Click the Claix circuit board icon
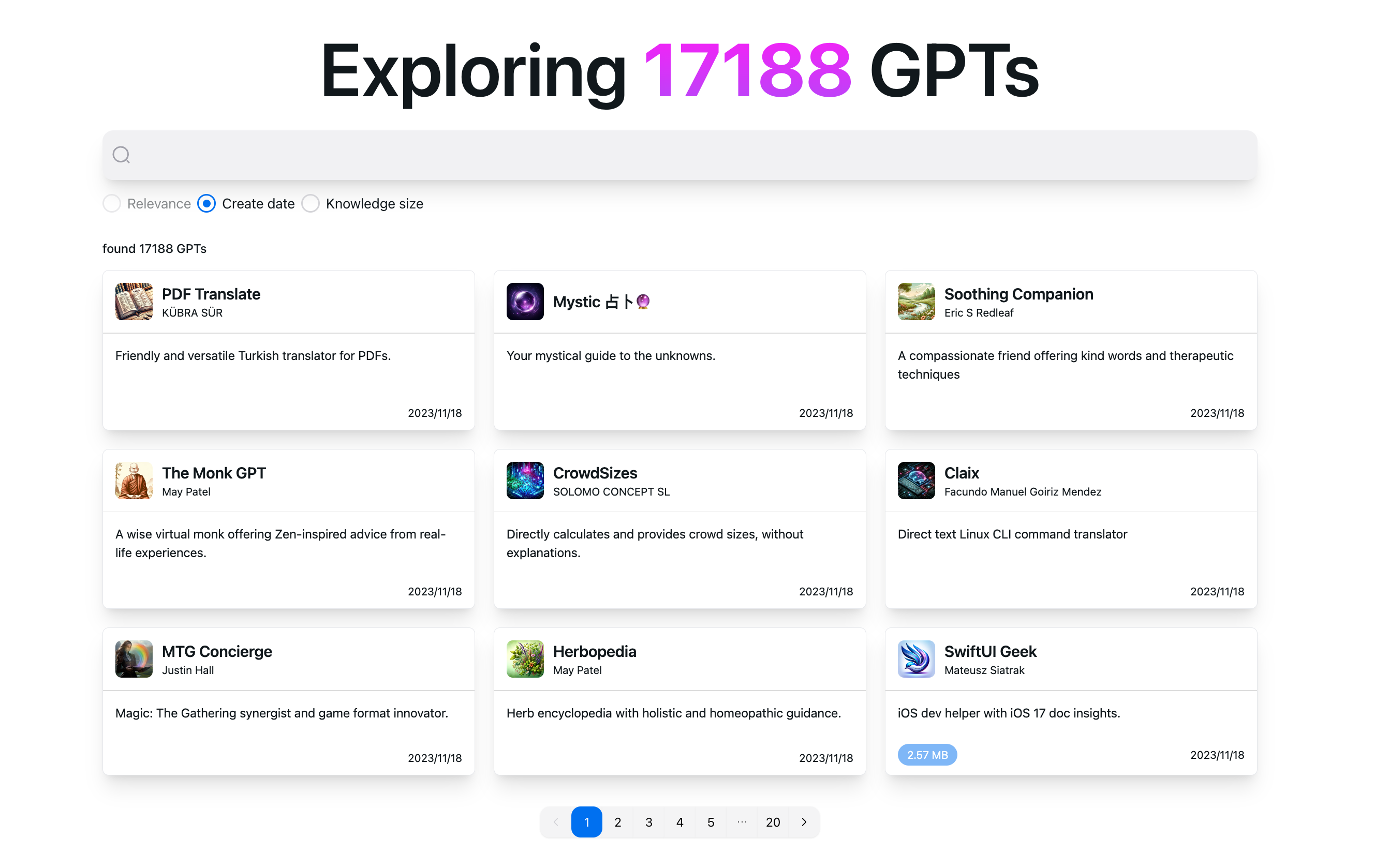Image resolution: width=1389 pixels, height=868 pixels. (916, 481)
